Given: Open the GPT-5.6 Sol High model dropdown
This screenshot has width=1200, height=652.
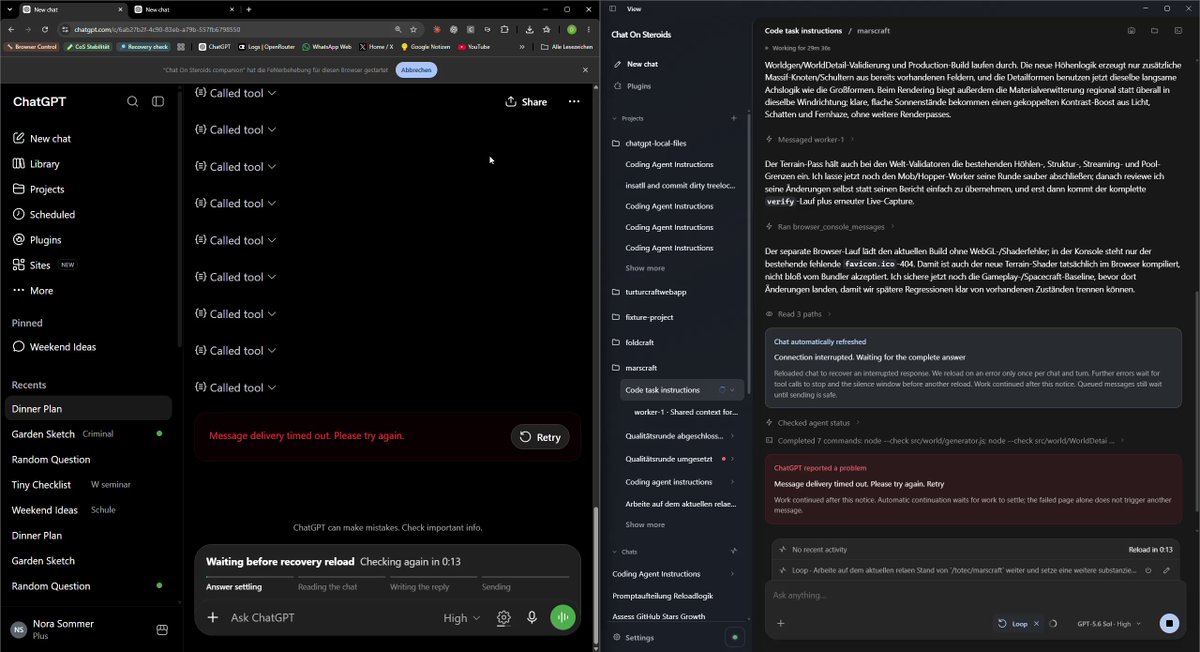Looking at the screenshot, I should point(1109,624).
